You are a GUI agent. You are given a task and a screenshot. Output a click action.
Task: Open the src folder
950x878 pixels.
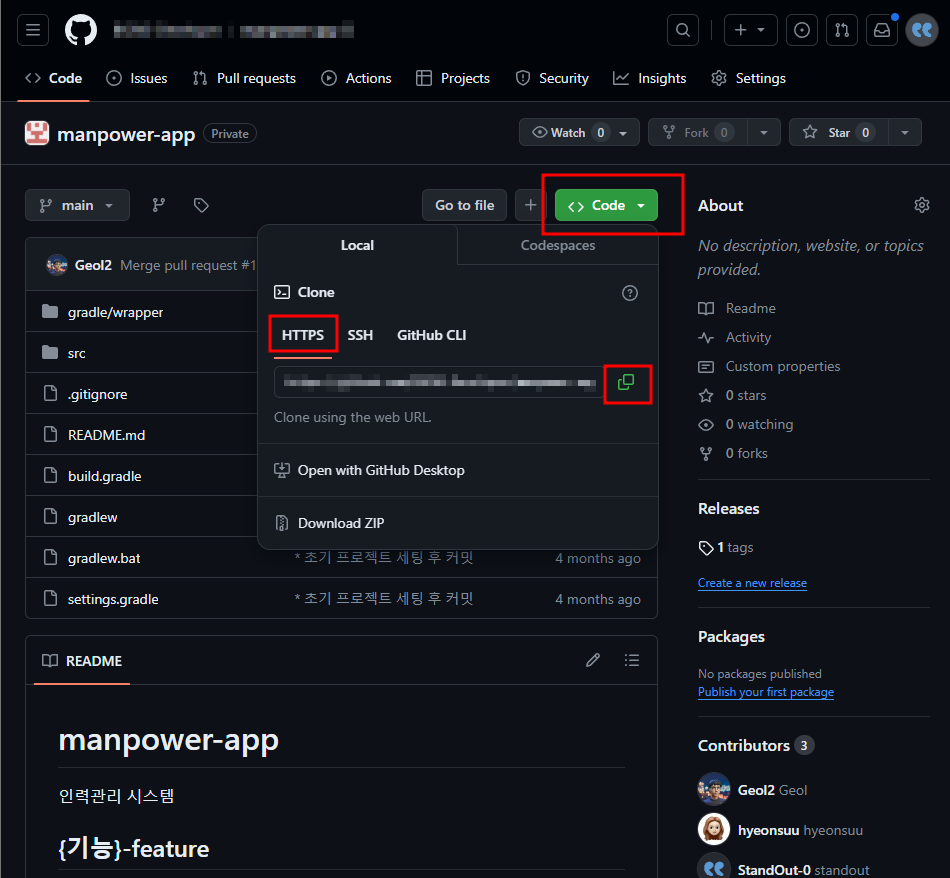tap(76, 353)
